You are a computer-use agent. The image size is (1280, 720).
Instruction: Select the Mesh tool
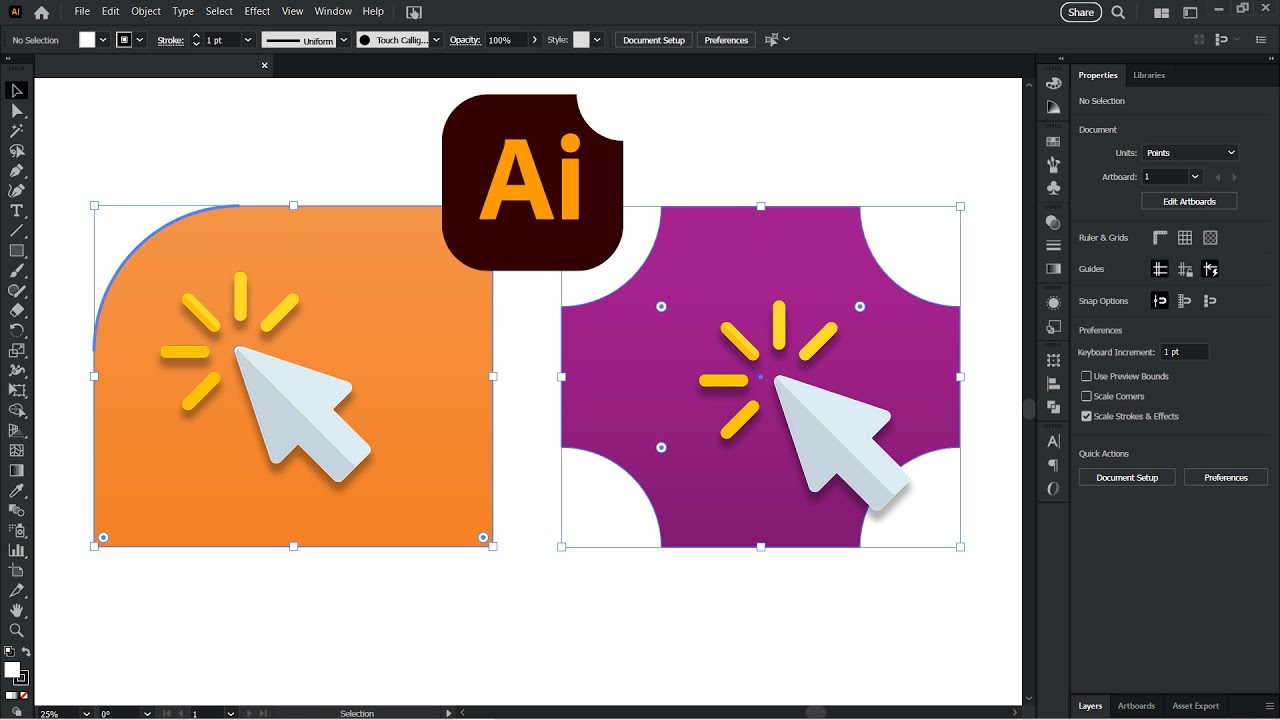[x=17, y=451]
